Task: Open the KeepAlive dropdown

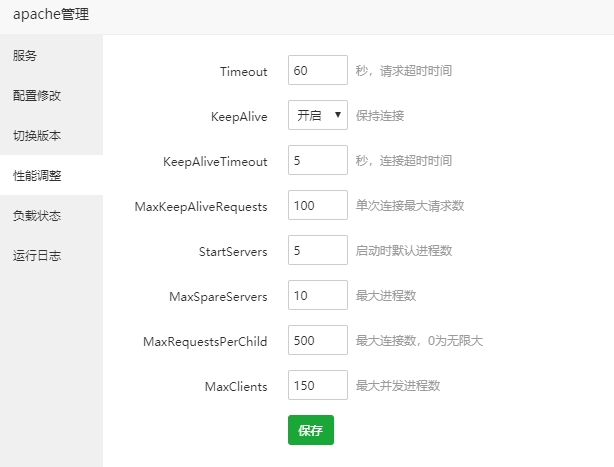Action: [318, 115]
